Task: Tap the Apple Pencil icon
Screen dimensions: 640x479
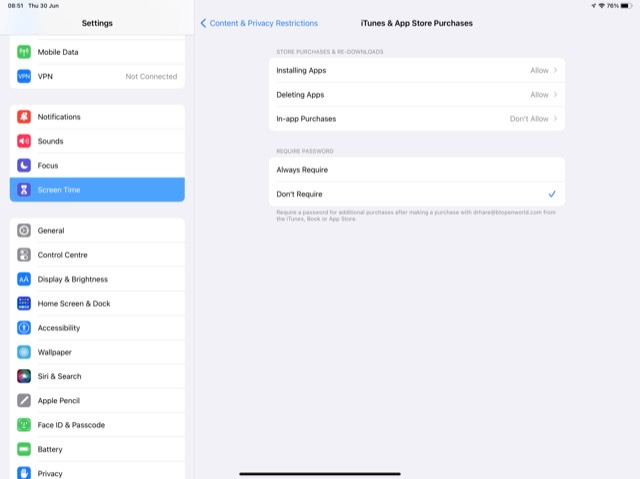Action: coord(24,400)
